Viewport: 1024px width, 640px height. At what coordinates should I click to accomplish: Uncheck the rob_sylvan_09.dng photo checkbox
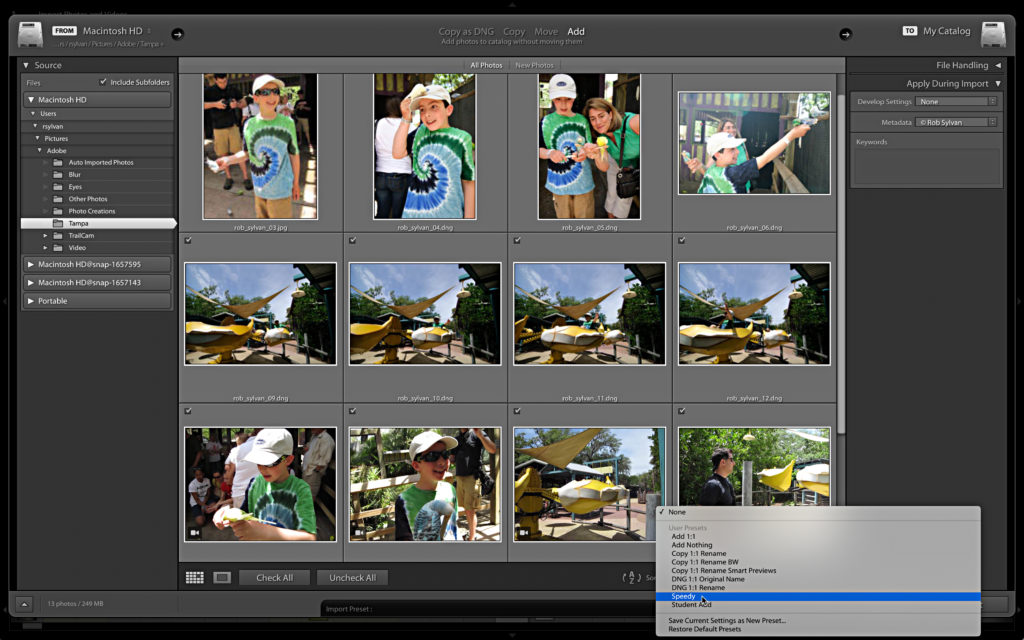pyautogui.click(x=188, y=240)
